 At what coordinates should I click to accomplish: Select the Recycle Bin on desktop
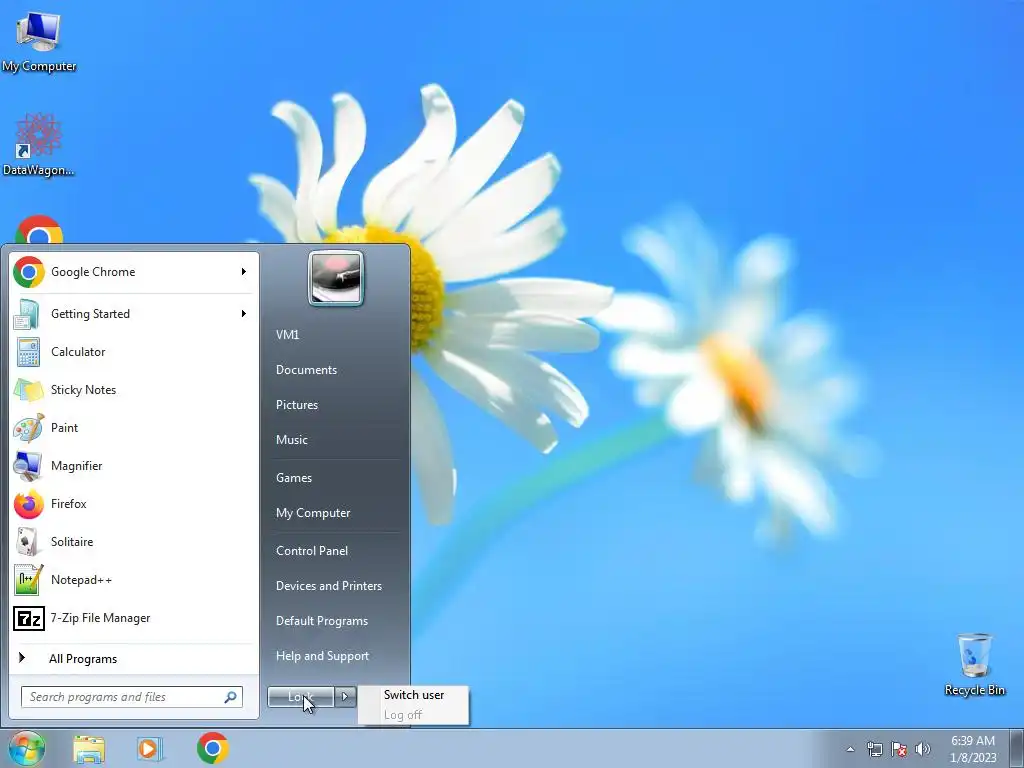[x=974, y=665]
